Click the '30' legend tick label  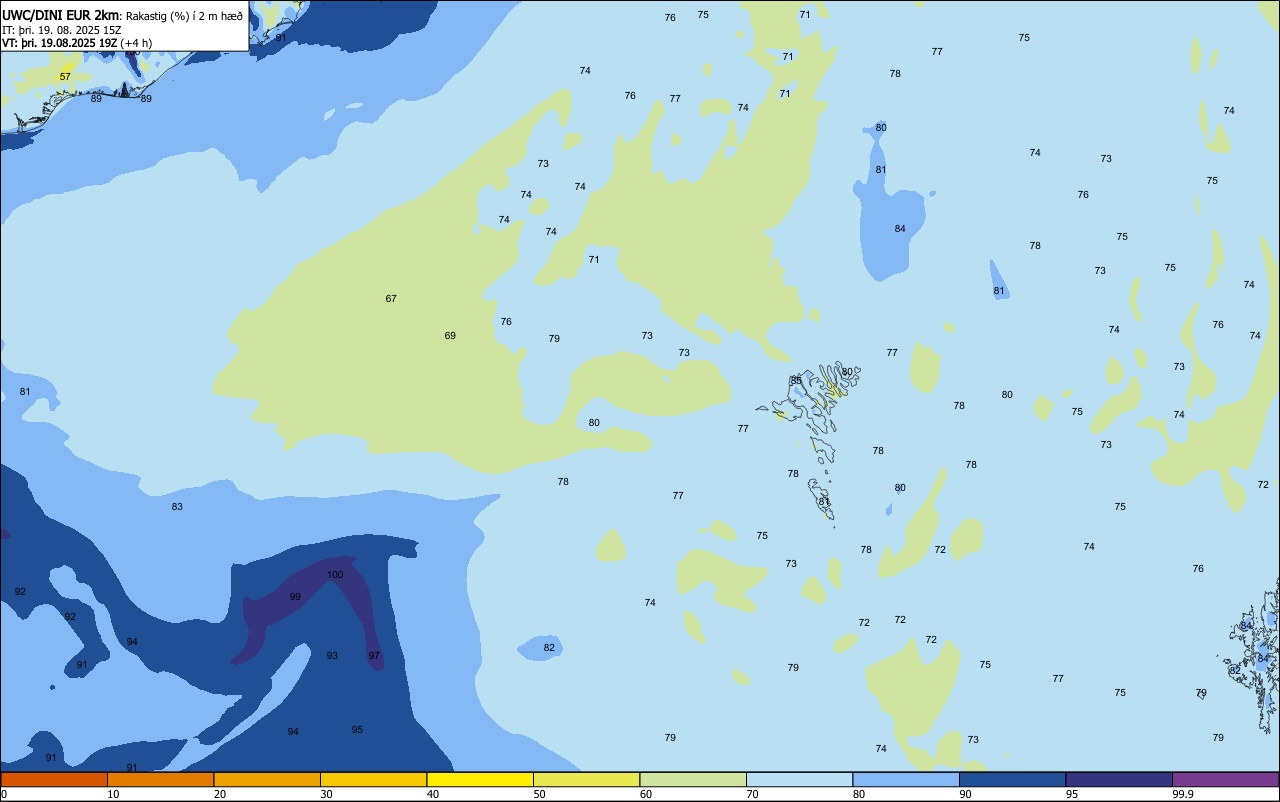point(326,794)
